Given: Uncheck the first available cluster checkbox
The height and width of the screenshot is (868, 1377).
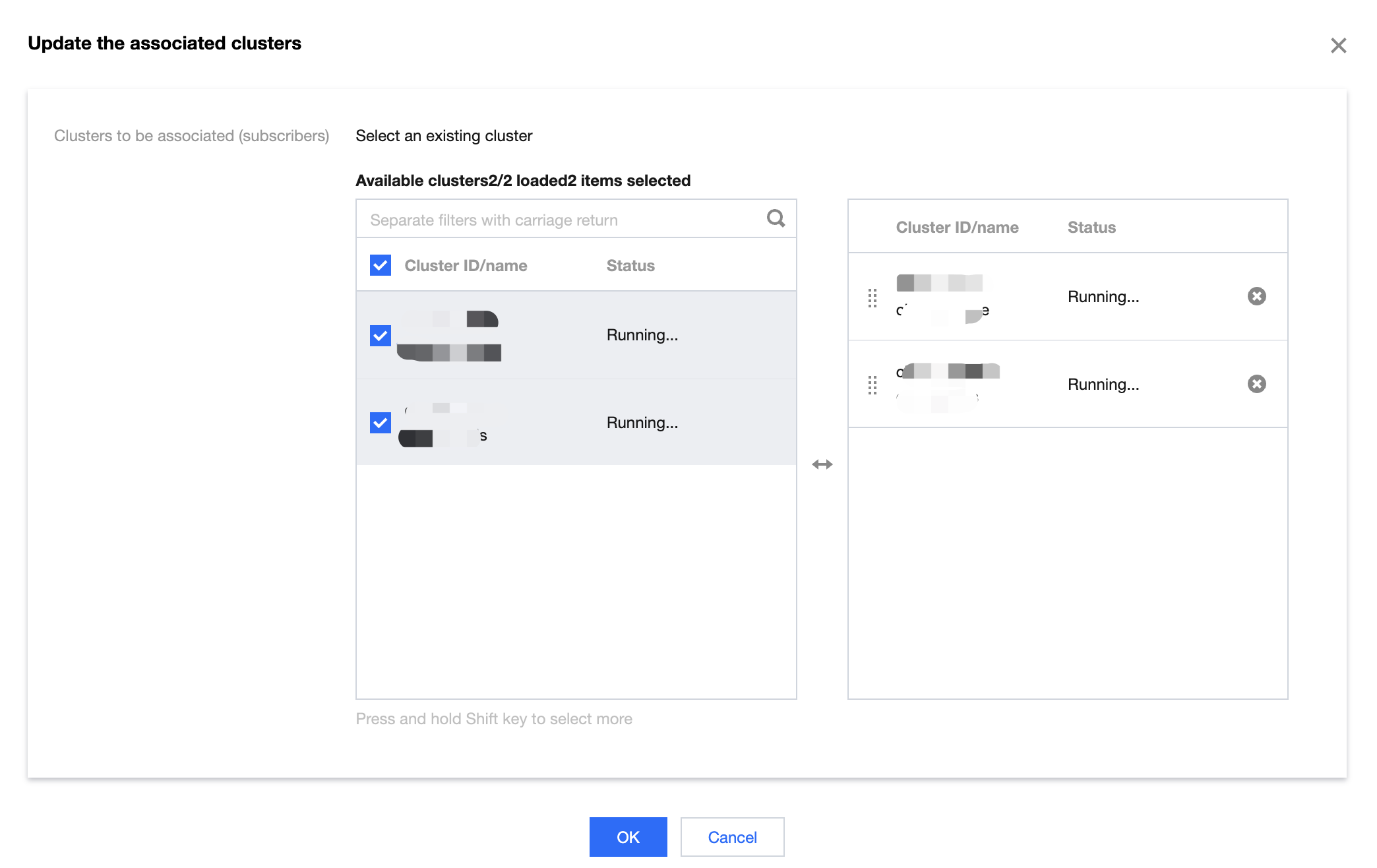Looking at the screenshot, I should pos(381,335).
